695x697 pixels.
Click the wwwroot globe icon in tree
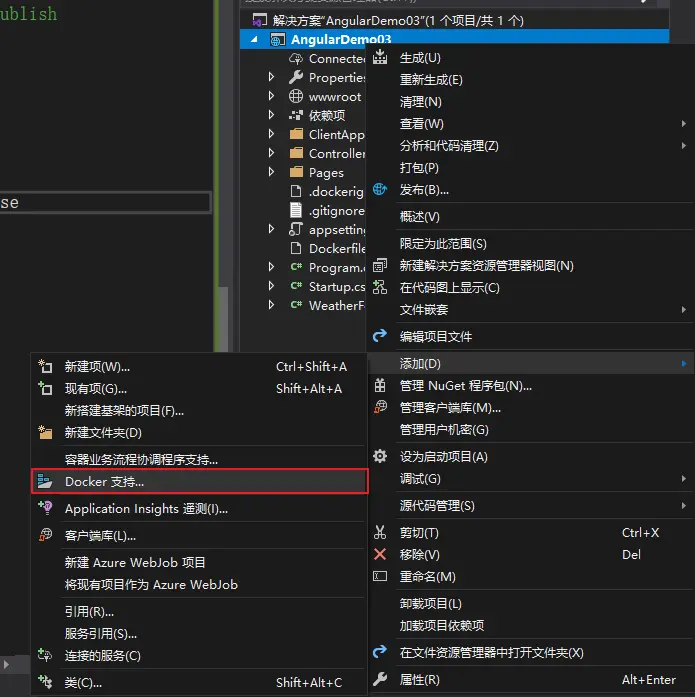(296, 96)
